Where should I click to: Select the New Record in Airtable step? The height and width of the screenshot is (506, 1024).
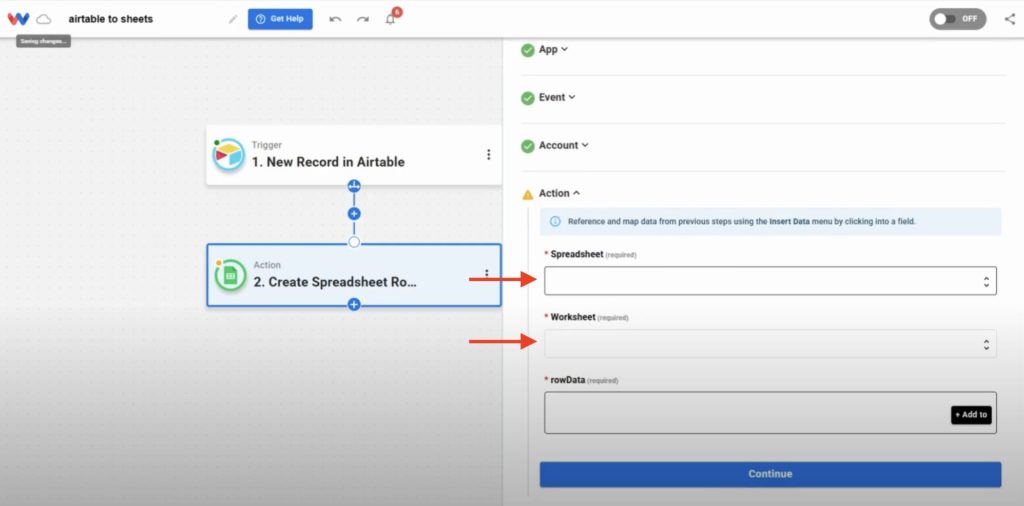coord(354,155)
